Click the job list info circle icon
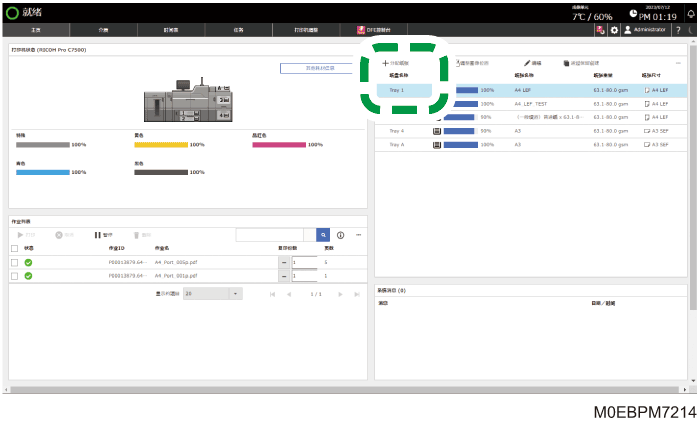Image resolution: width=700 pixels, height=423 pixels. tap(340, 235)
